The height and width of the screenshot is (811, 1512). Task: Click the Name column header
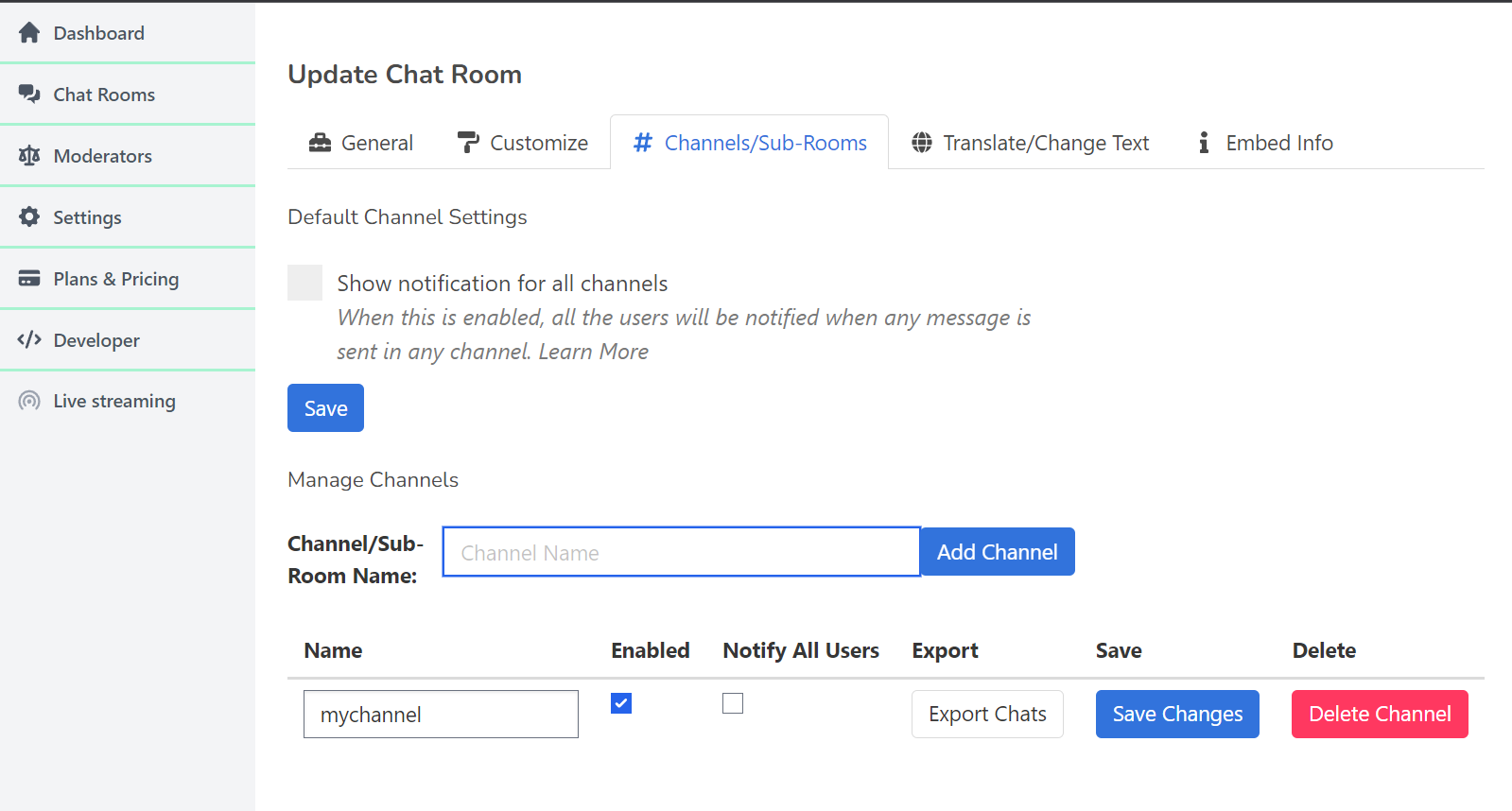pos(333,650)
